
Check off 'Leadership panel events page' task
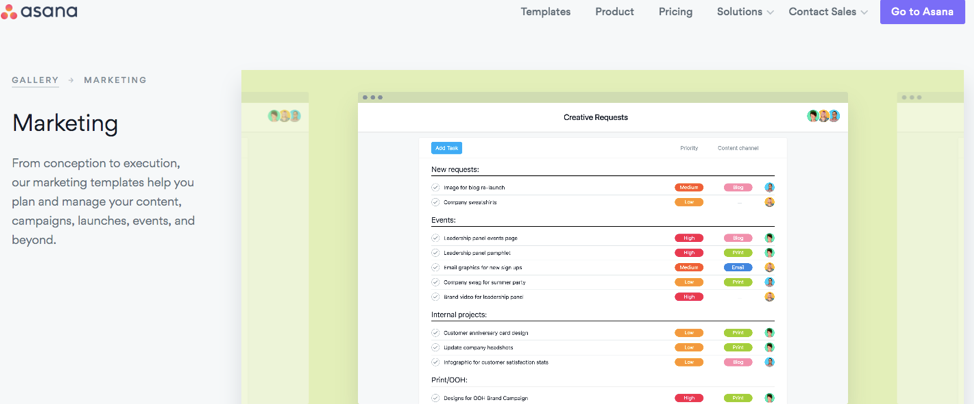point(435,238)
